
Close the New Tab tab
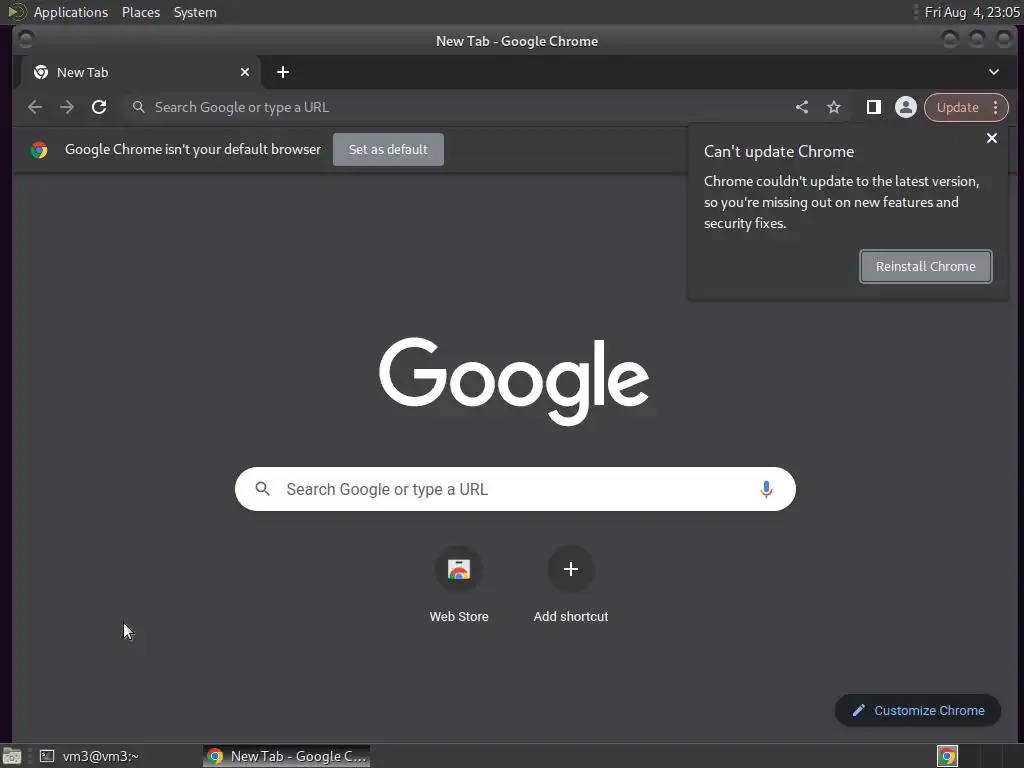(245, 72)
